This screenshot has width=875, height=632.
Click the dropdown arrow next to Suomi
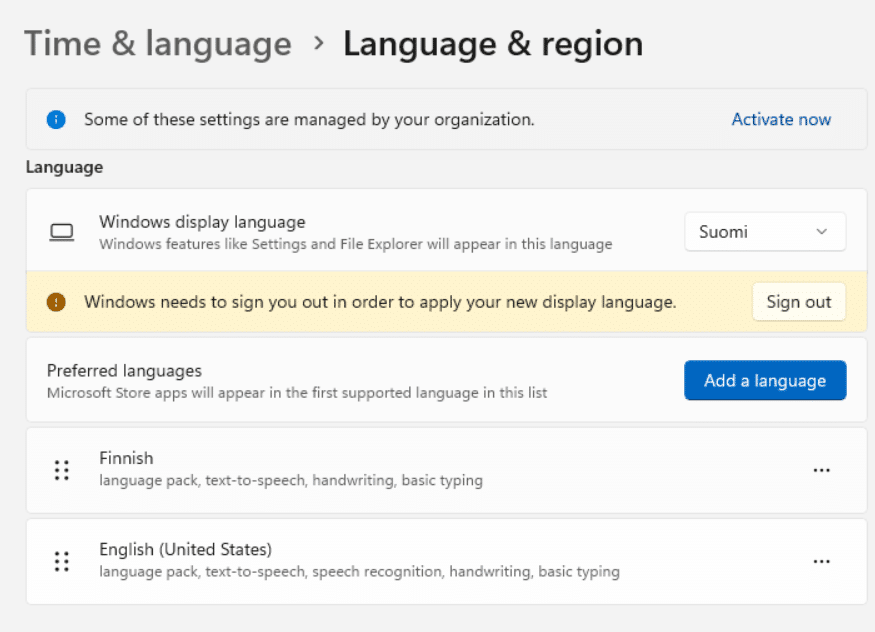(821, 231)
